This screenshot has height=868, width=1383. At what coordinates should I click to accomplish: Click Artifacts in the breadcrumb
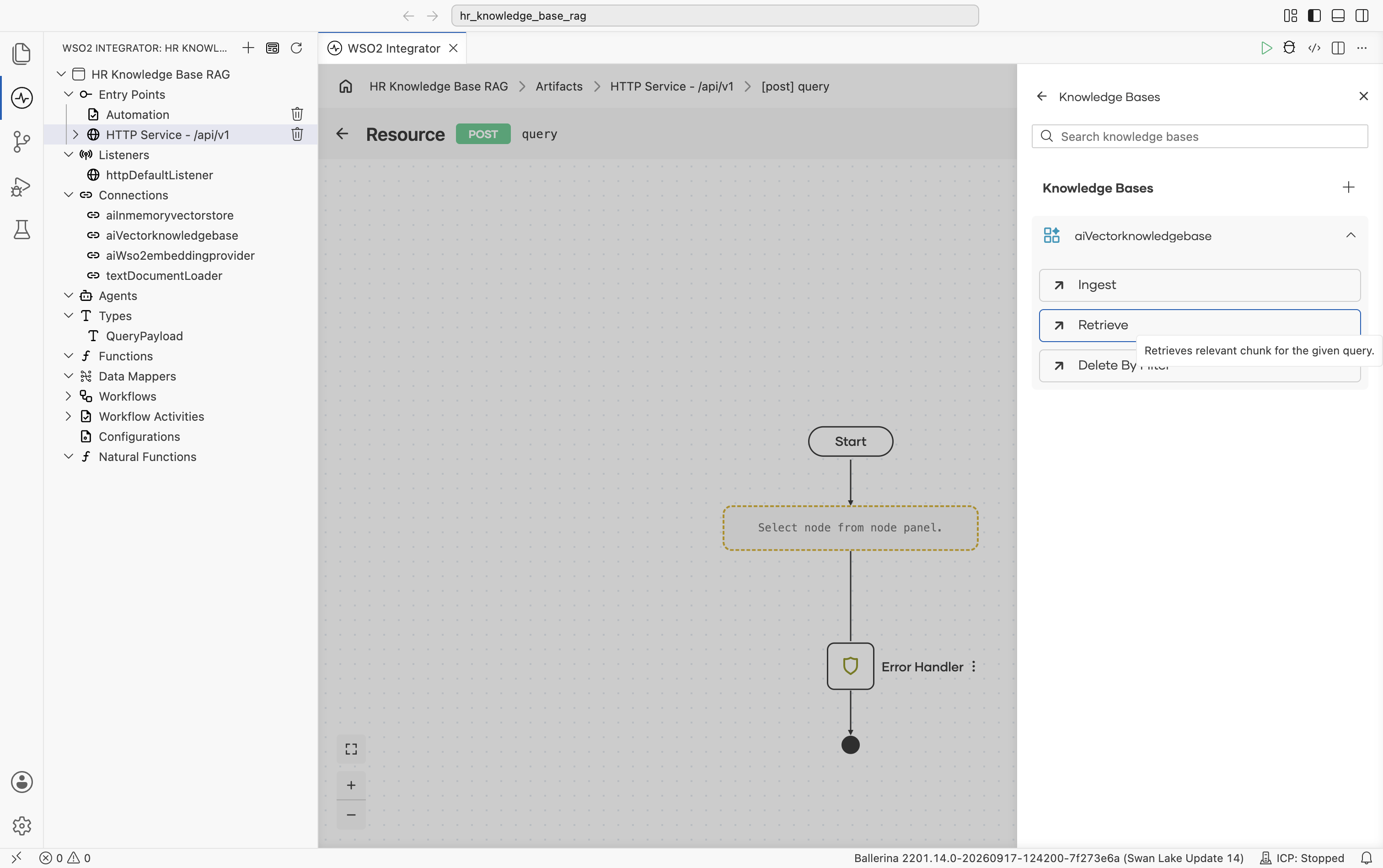click(x=558, y=86)
